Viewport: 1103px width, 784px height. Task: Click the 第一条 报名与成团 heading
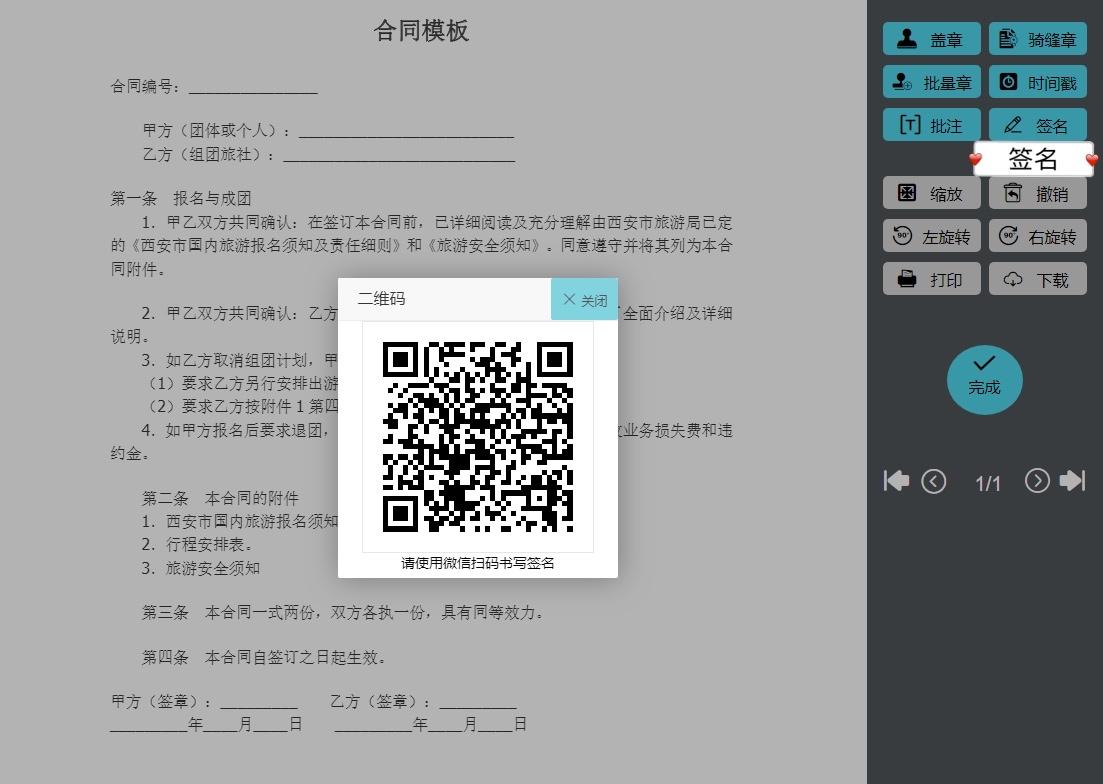point(181,198)
